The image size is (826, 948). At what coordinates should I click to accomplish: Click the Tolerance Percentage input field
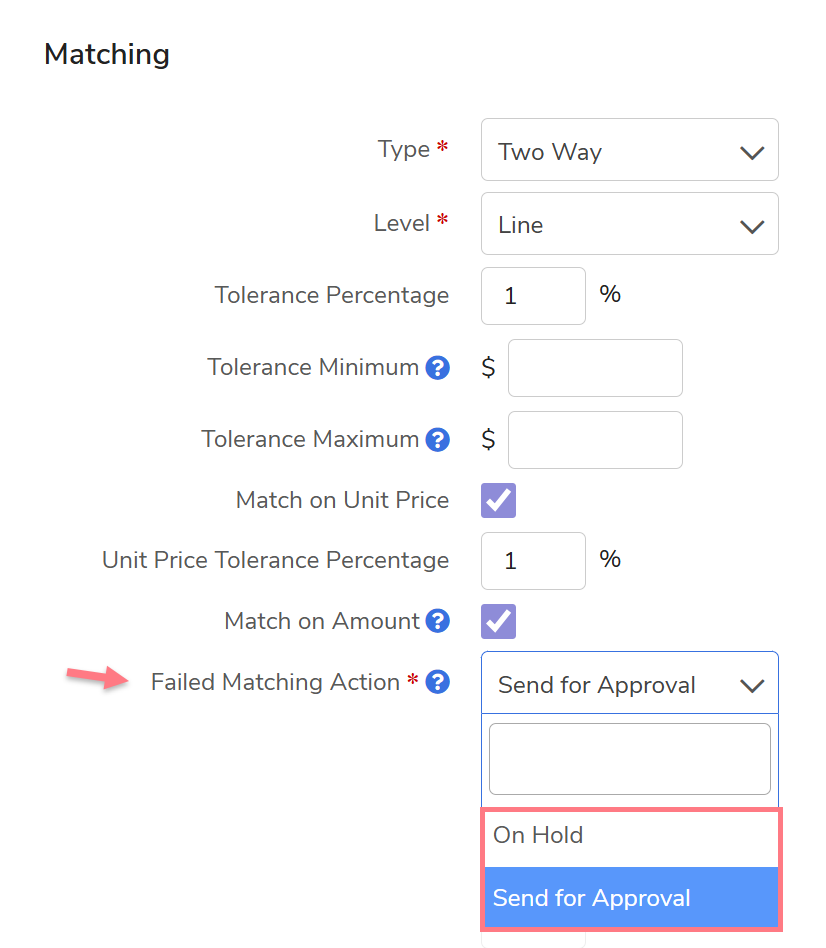[533, 296]
